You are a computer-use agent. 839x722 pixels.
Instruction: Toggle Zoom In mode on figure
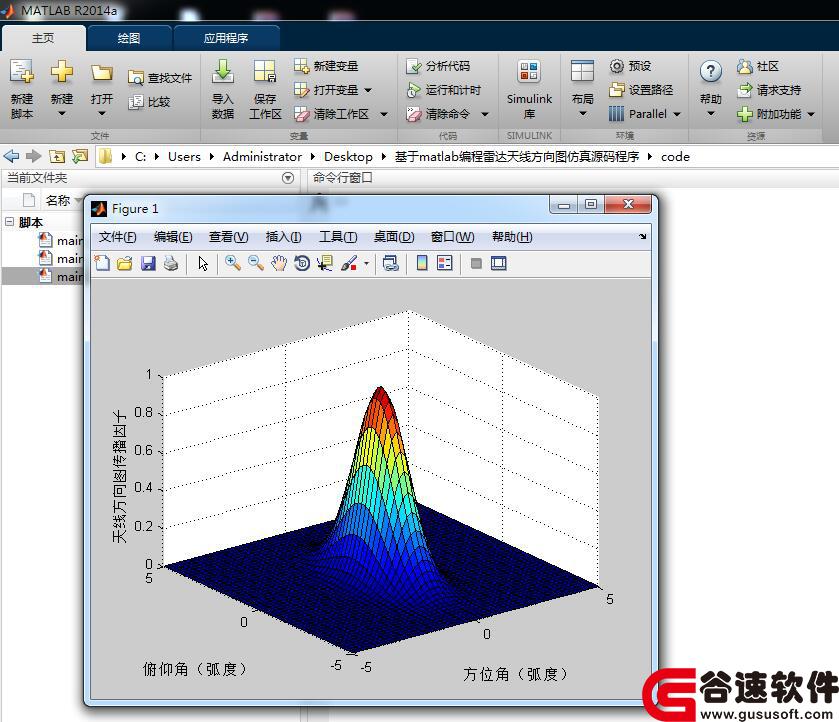(x=232, y=263)
